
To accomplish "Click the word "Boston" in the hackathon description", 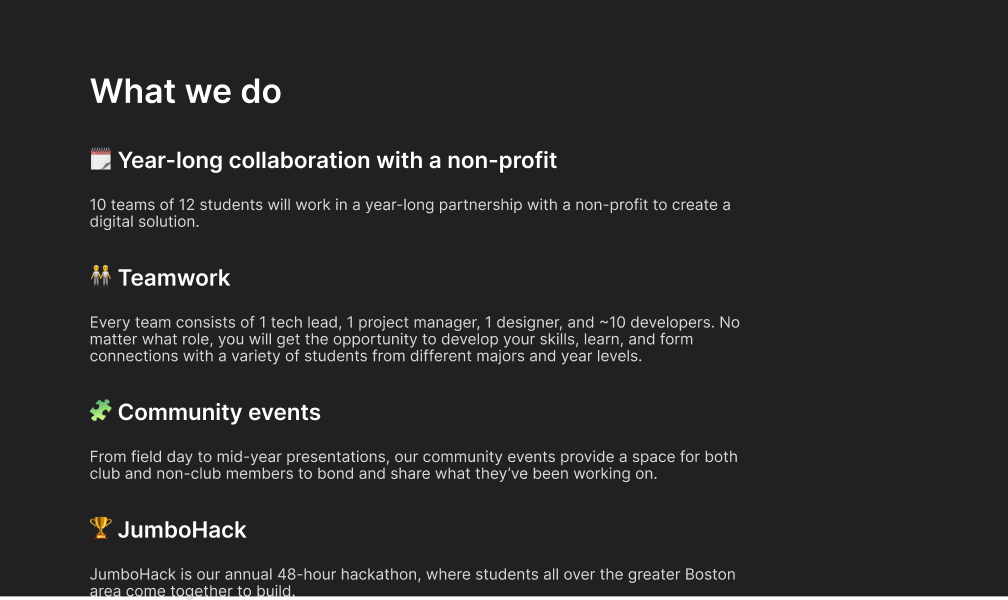I will tap(710, 574).
